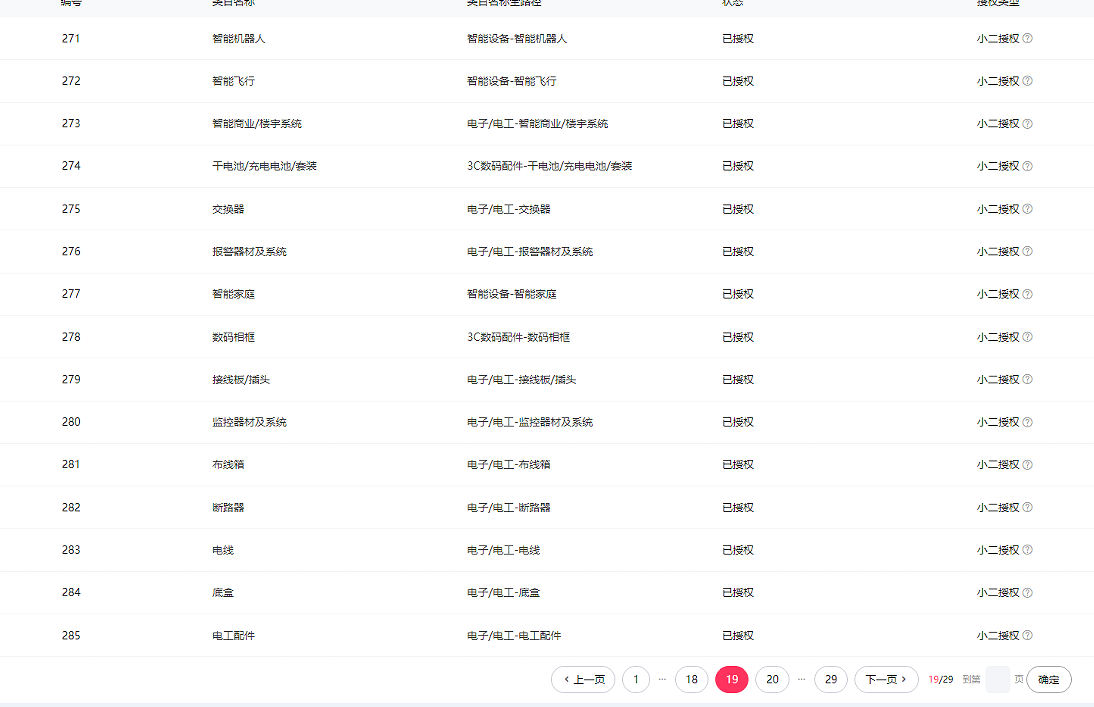Expand ellipsis between pages 1 and 18
Screen dimensions: 1094x707
tap(662, 680)
